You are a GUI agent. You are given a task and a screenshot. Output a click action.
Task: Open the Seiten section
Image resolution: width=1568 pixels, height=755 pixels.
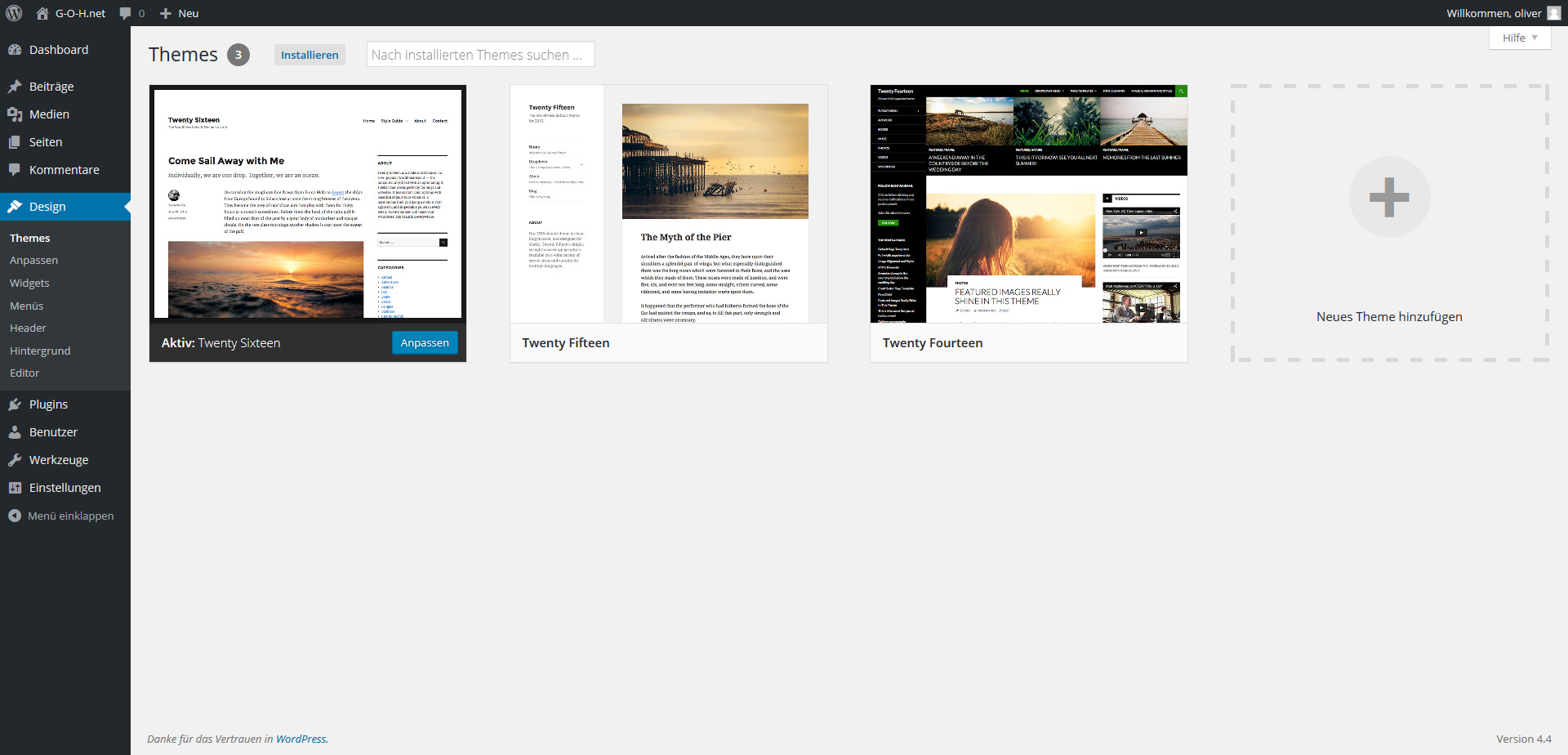point(46,142)
